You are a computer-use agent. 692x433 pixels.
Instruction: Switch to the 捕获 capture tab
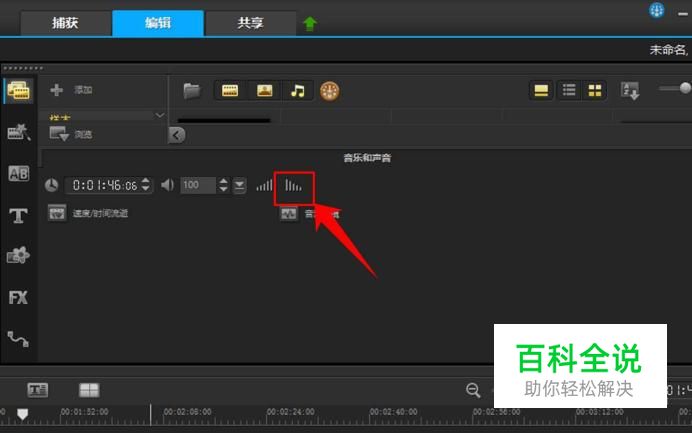[65, 23]
